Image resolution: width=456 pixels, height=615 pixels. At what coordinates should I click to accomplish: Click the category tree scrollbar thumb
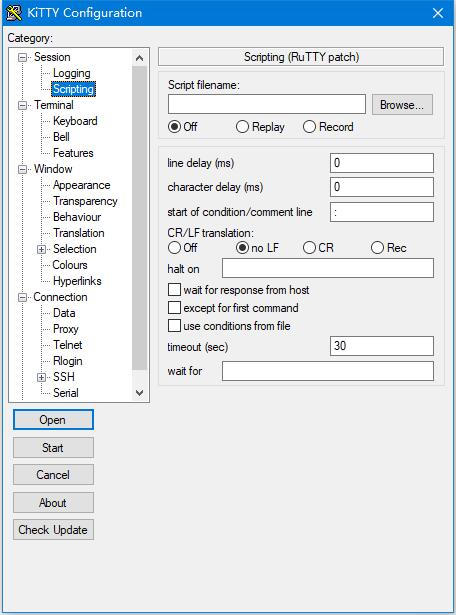coord(140,218)
